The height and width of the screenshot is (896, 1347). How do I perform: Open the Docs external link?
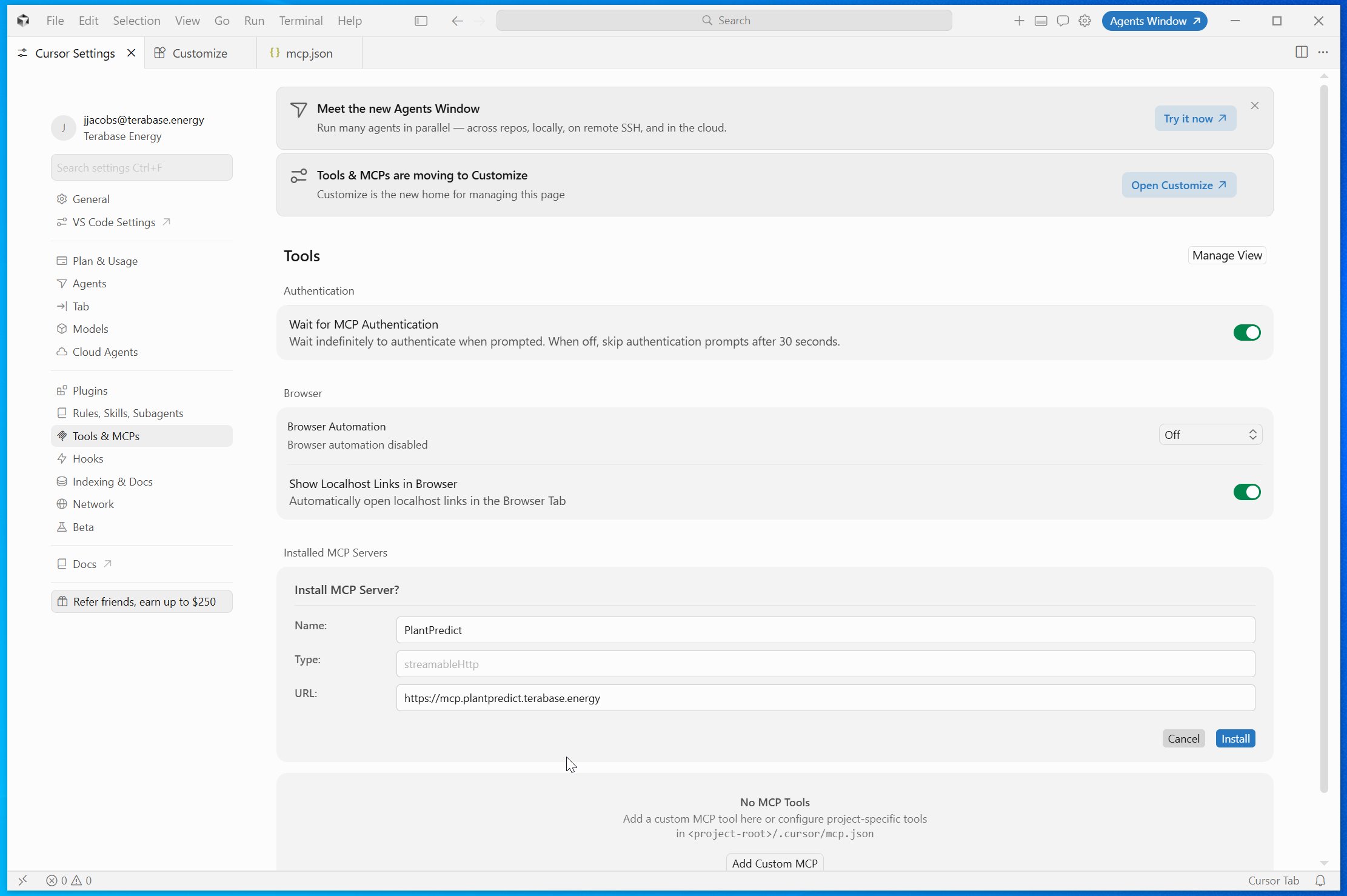tap(142, 564)
